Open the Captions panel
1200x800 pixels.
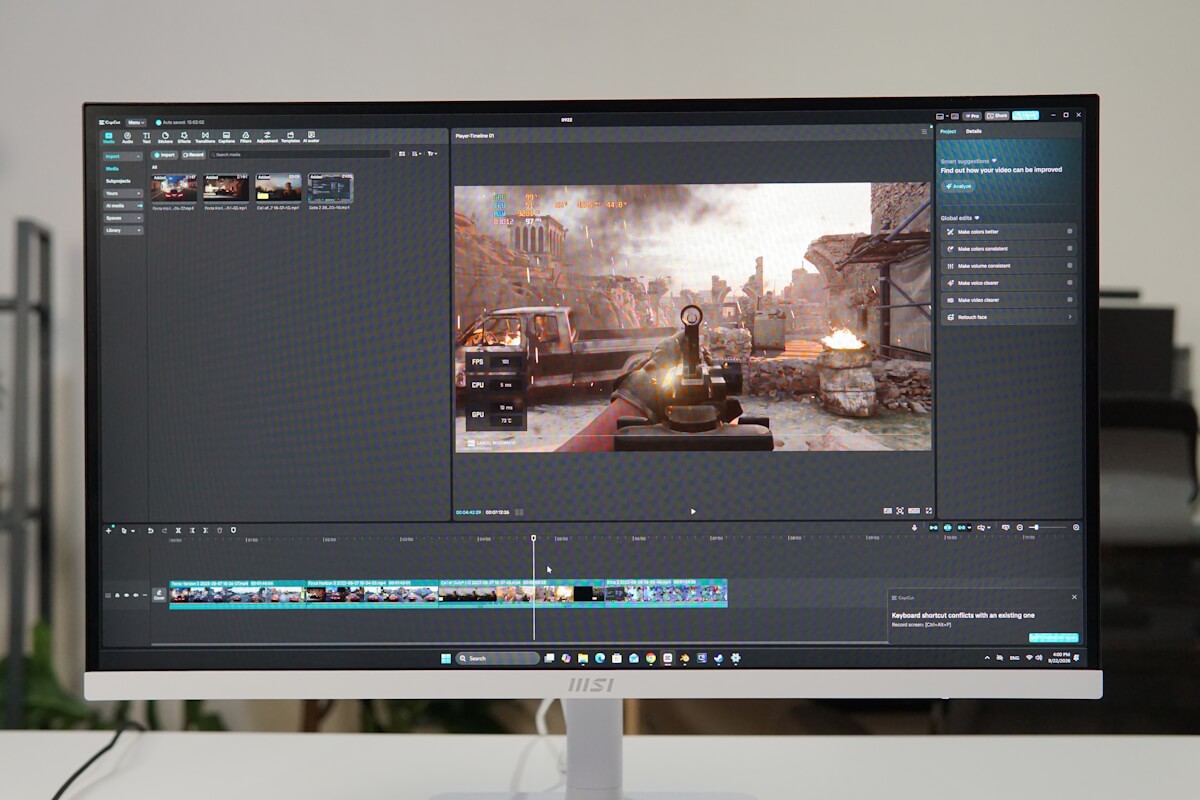click(x=226, y=137)
